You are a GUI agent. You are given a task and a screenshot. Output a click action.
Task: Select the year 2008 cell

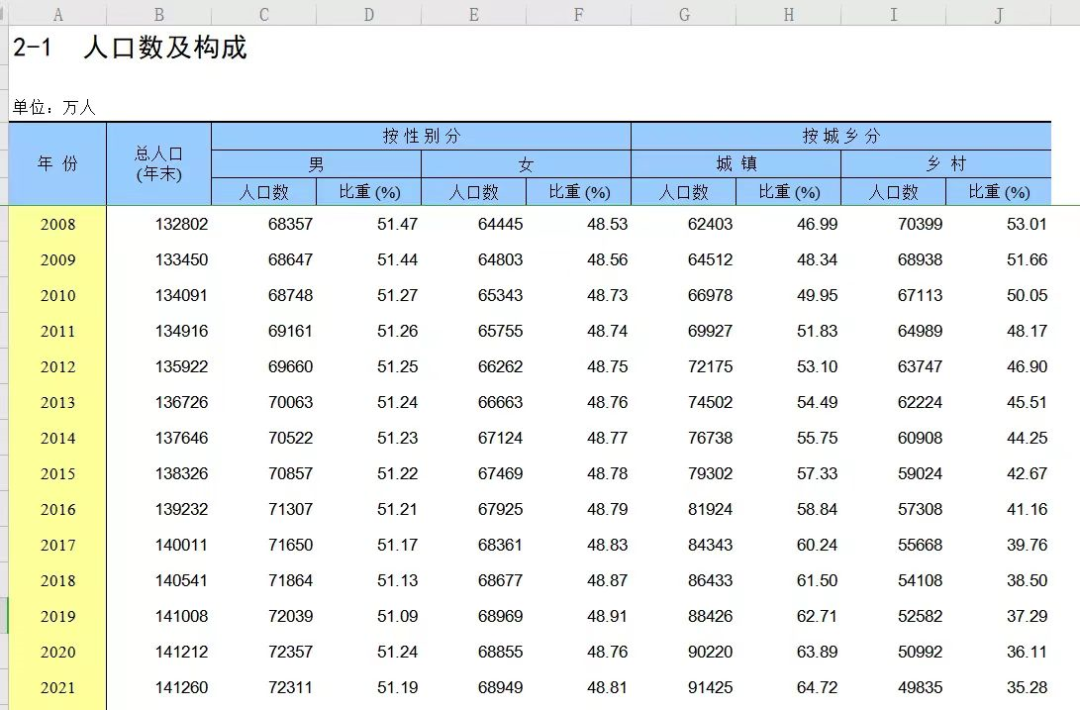click(x=57, y=224)
